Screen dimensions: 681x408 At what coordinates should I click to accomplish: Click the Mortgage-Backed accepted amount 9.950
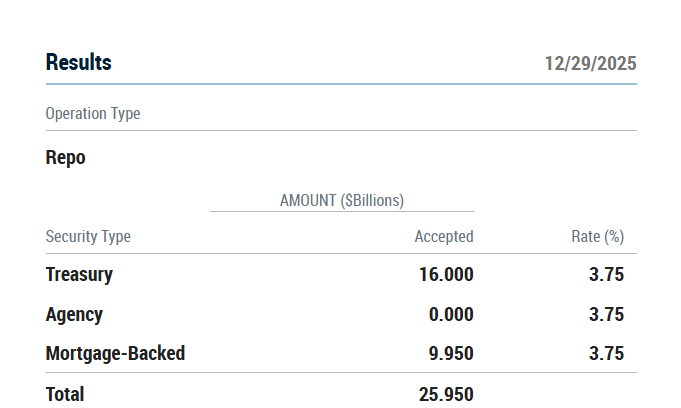451,353
